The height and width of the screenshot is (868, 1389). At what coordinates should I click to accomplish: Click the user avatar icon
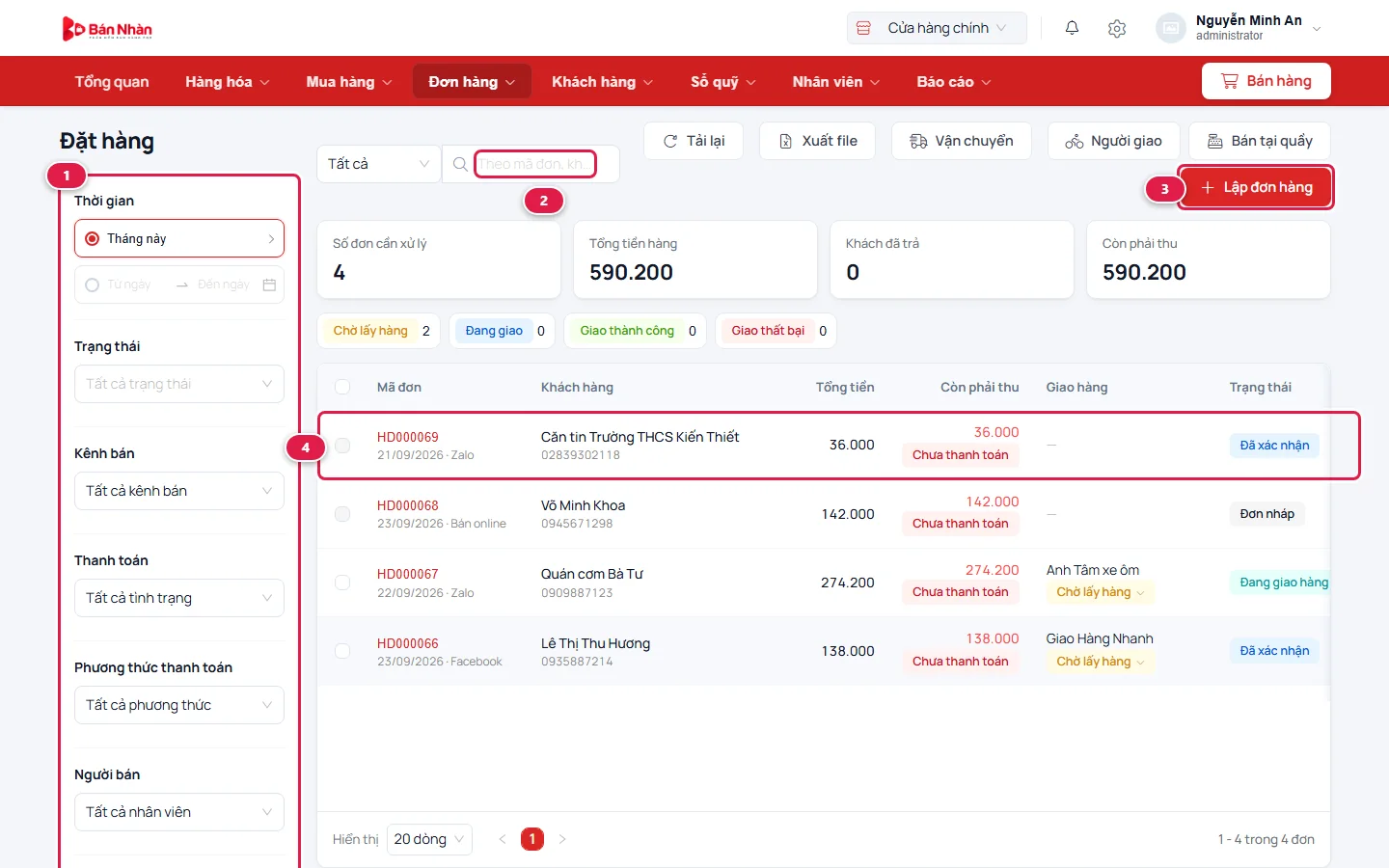point(1170,28)
